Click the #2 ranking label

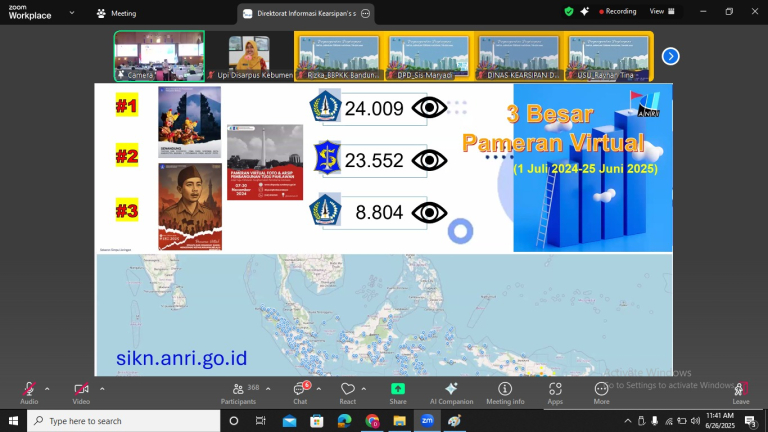(x=127, y=156)
